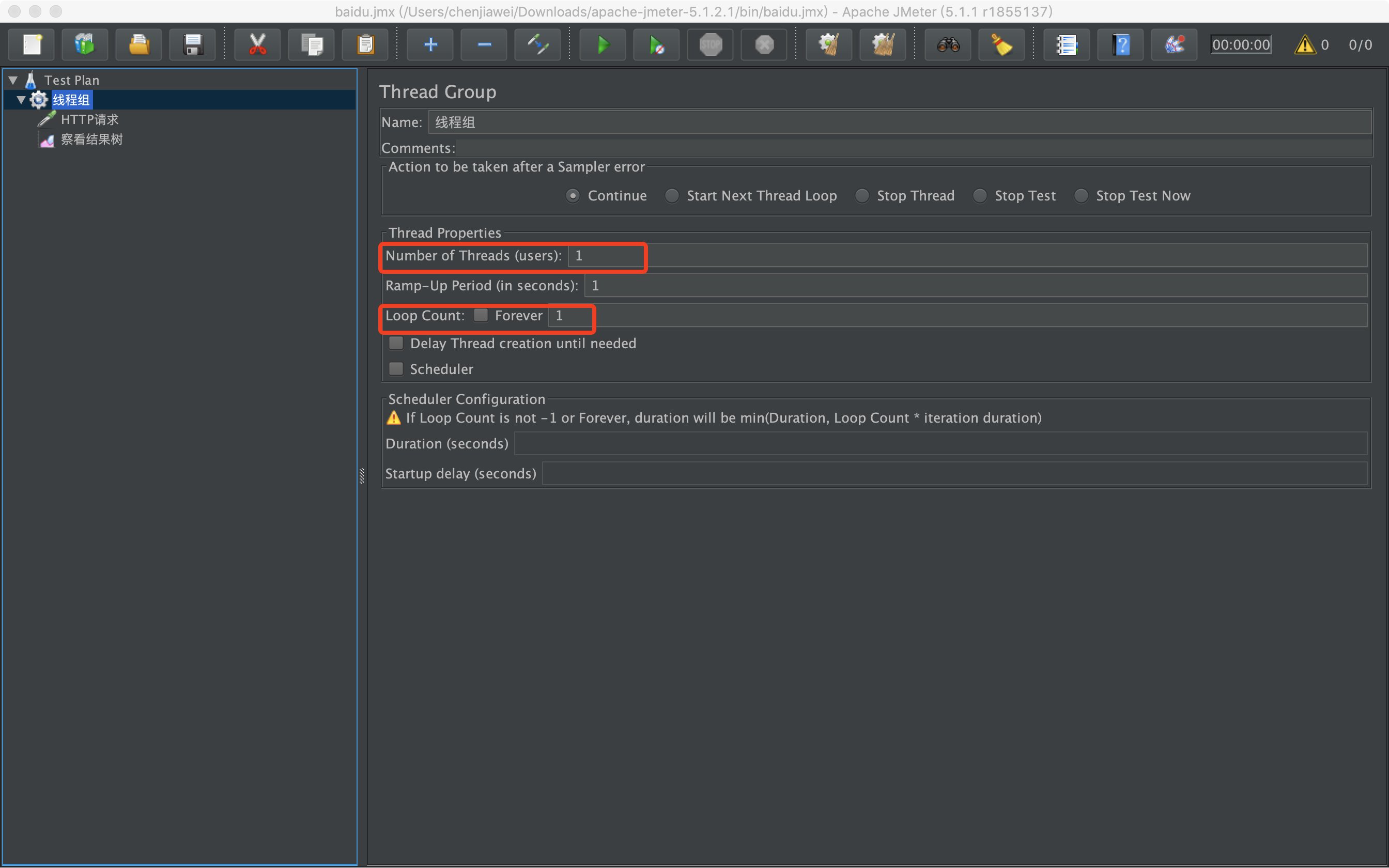Select the Stop Thread radio button
Screen dimensions: 1389x868
(x=861, y=196)
